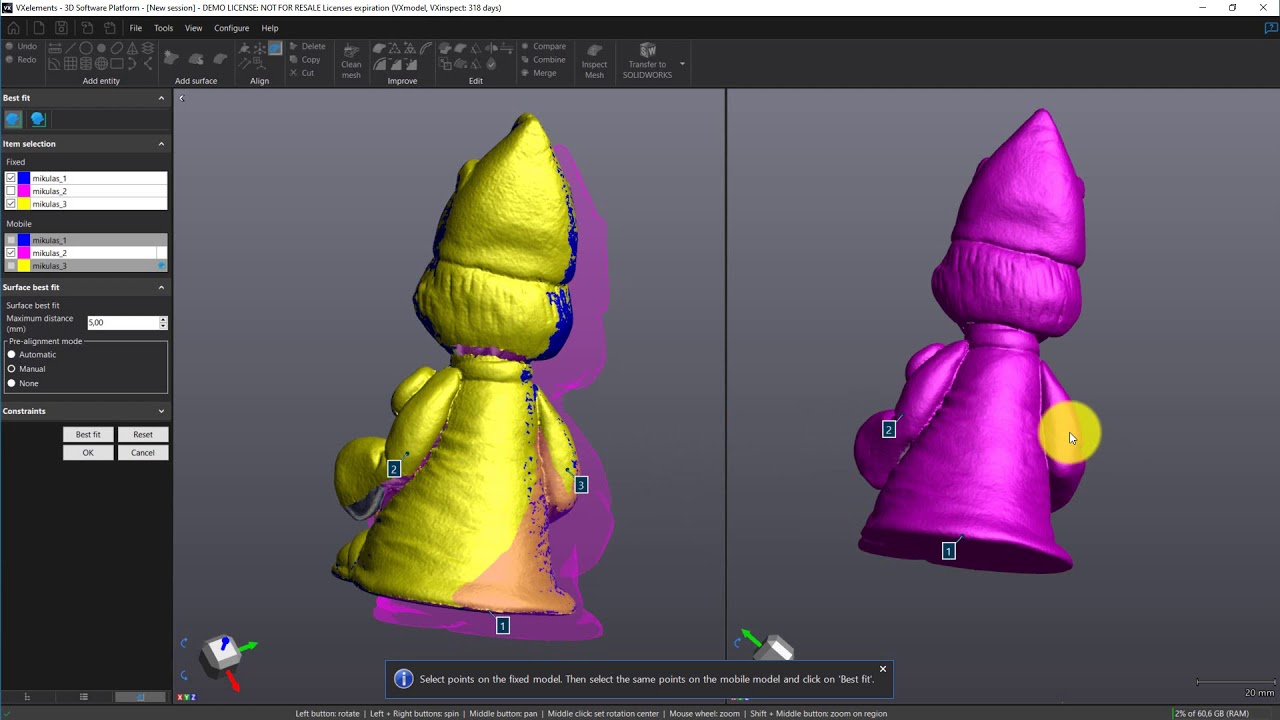The image size is (1280, 720).
Task: Check mikulas_2 in the Fixed list
Action: (x=11, y=191)
